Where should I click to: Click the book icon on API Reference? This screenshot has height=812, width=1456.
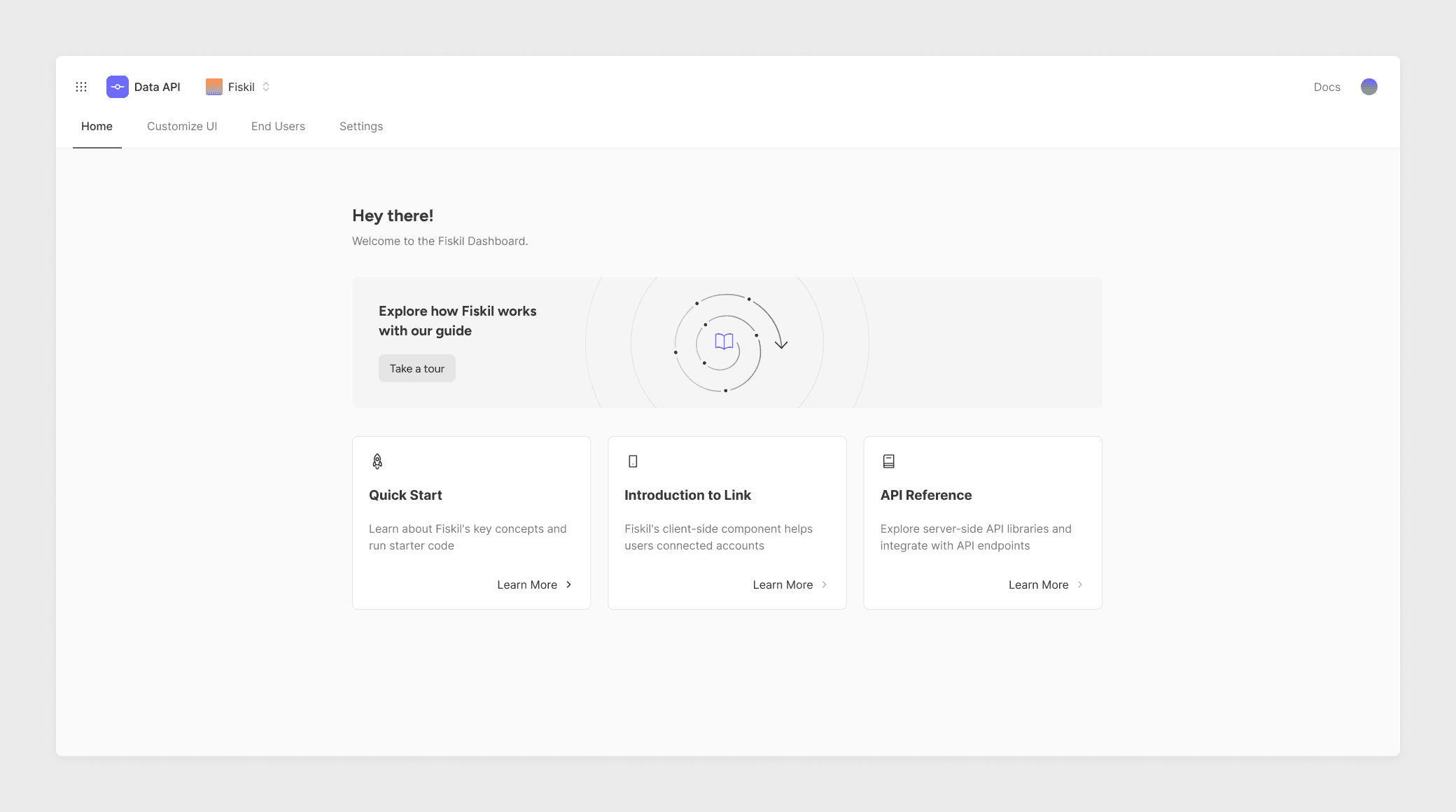tap(888, 461)
